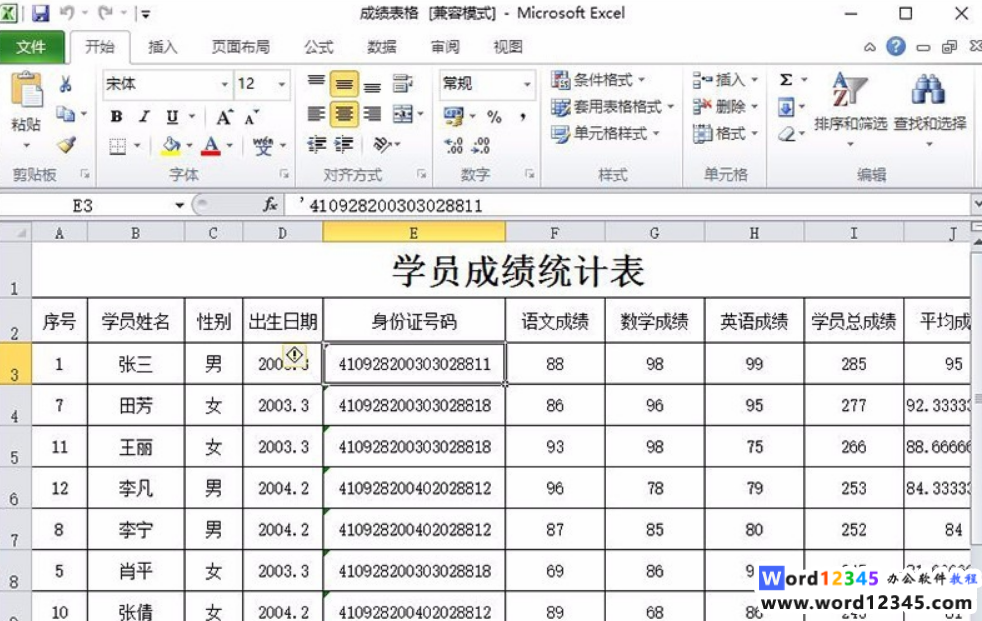982x621 pixels.
Task: Open the font group dialog launcher
Action: coord(284,174)
